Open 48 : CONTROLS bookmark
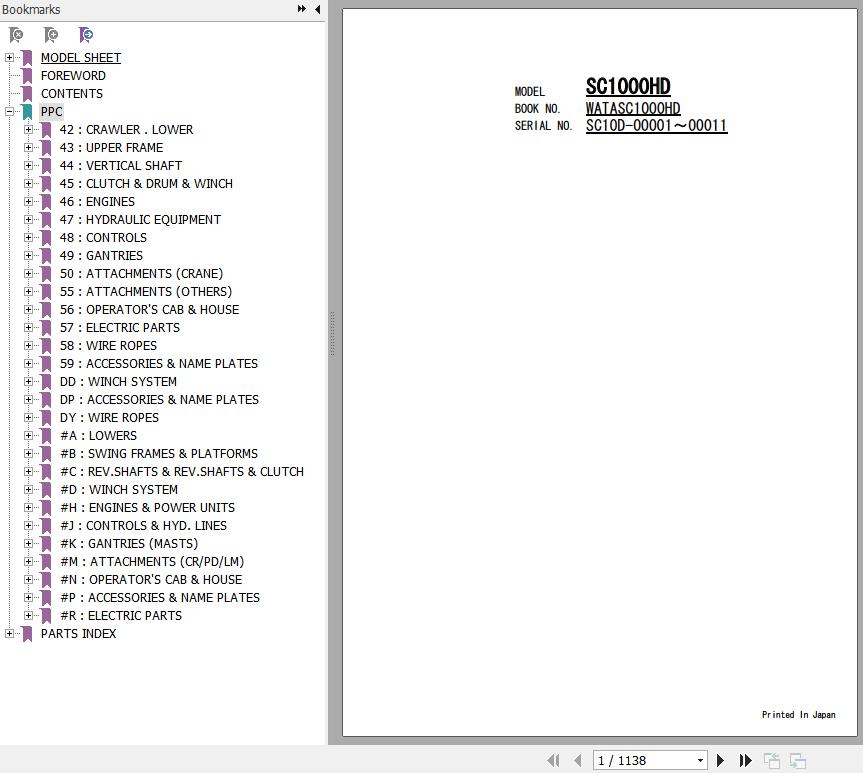Image resolution: width=863 pixels, height=773 pixels. [x=103, y=237]
